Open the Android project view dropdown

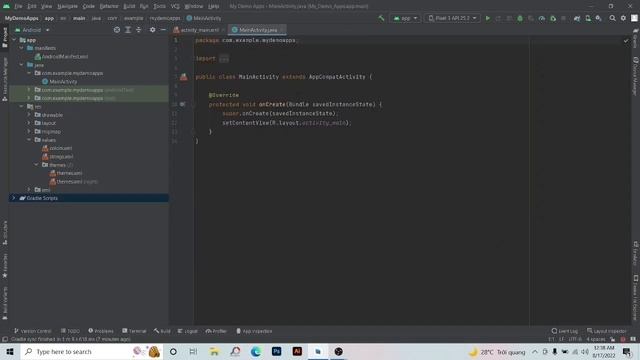point(32,30)
